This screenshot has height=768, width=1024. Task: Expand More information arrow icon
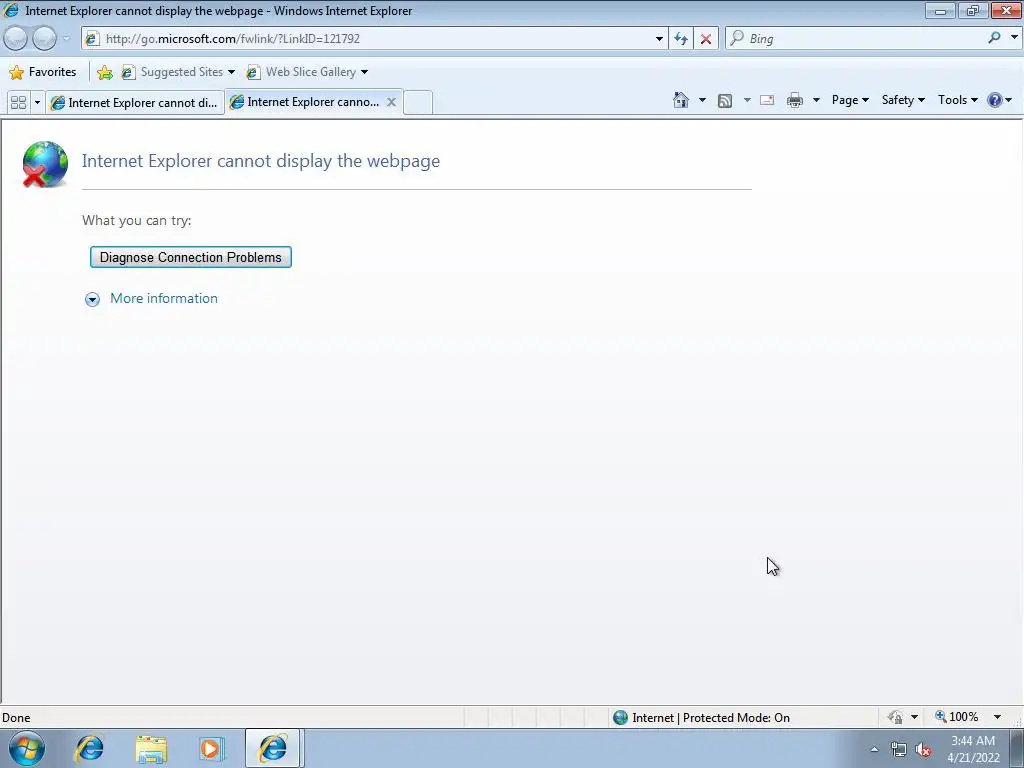click(x=92, y=299)
